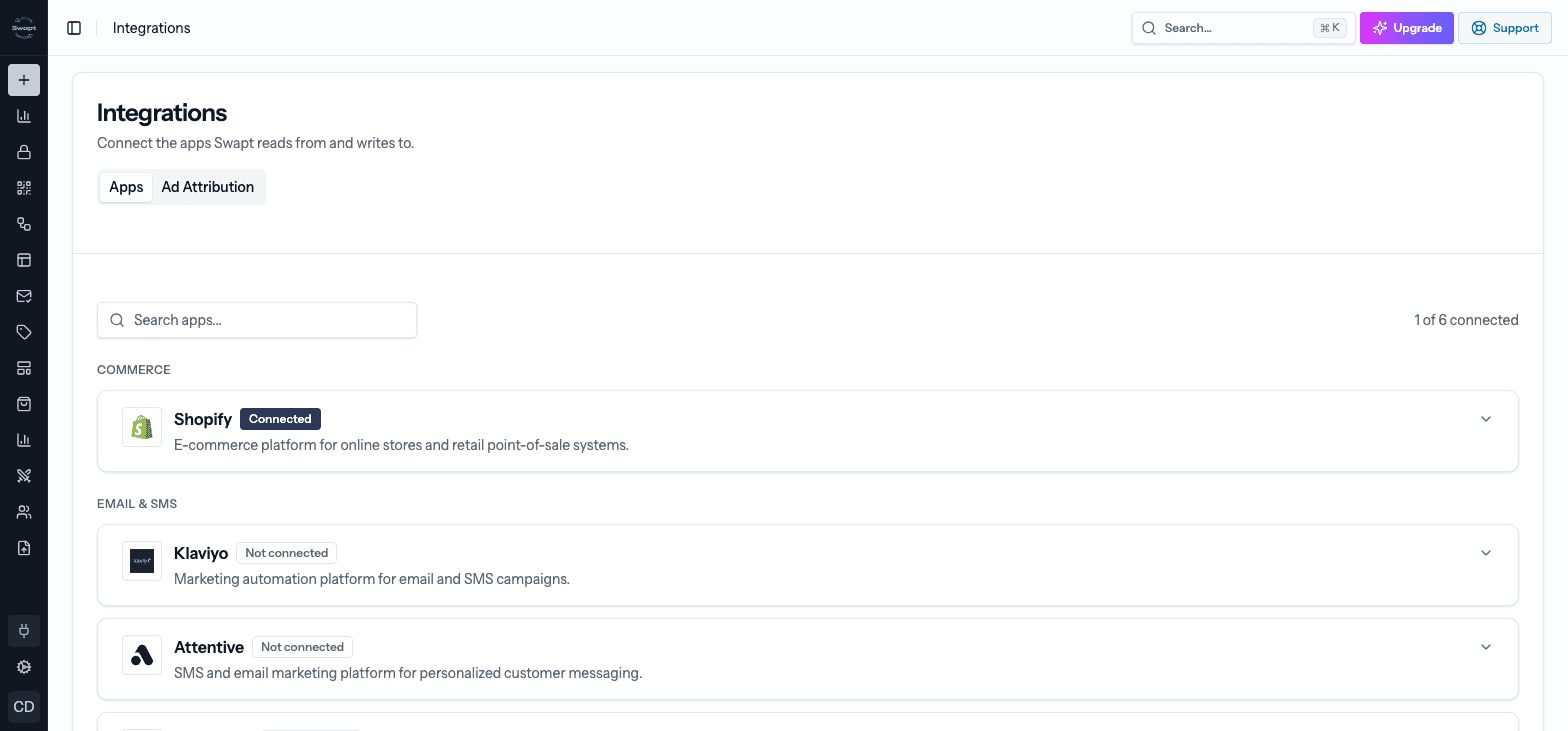Open the mail envelope sidebar icon
This screenshot has width=1568, height=731.
point(24,296)
